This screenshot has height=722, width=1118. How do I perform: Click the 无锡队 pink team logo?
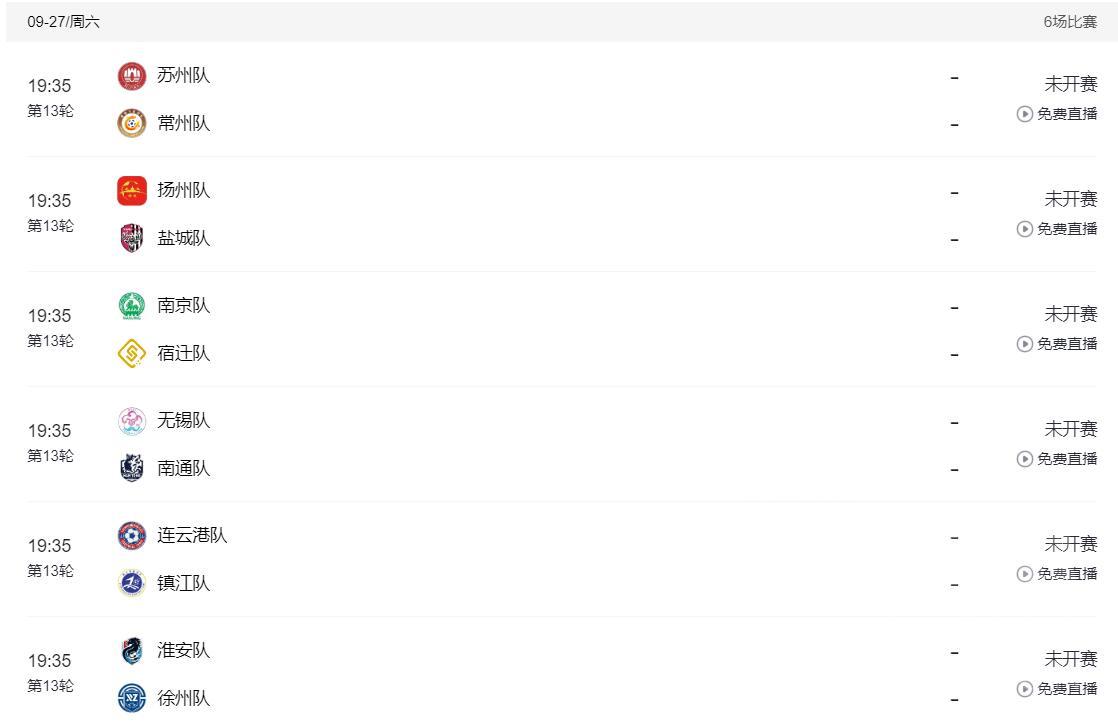pos(132,421)
